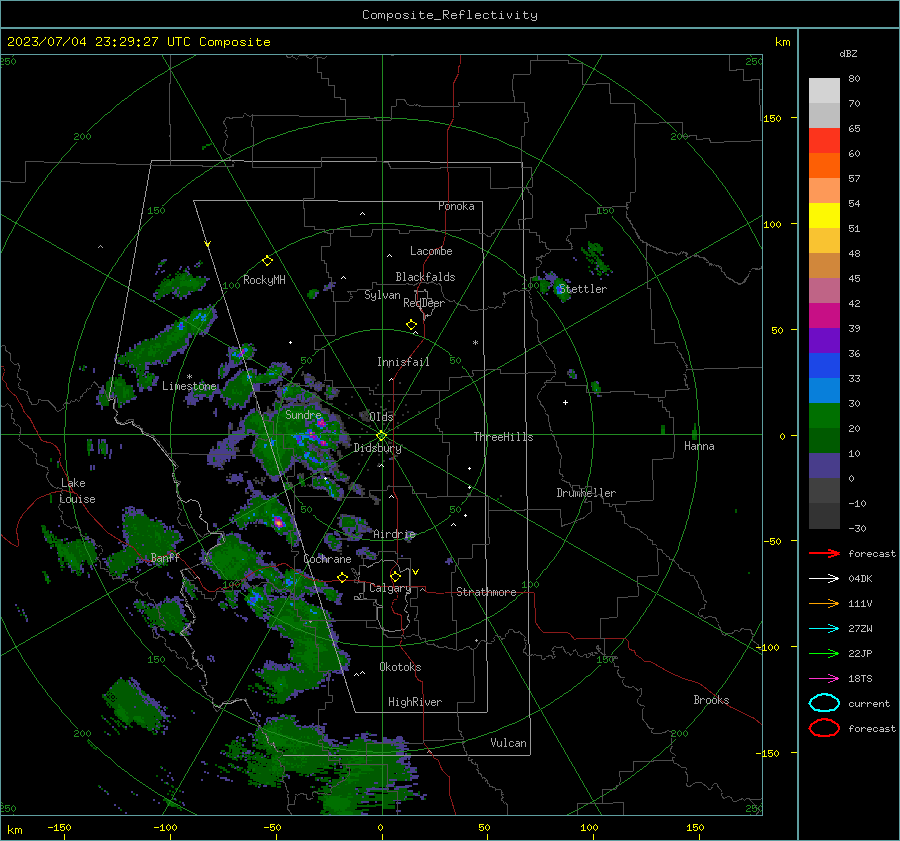Click the Olds town label
The width and height of the screenshot is (900, 841).
[381, 416]
